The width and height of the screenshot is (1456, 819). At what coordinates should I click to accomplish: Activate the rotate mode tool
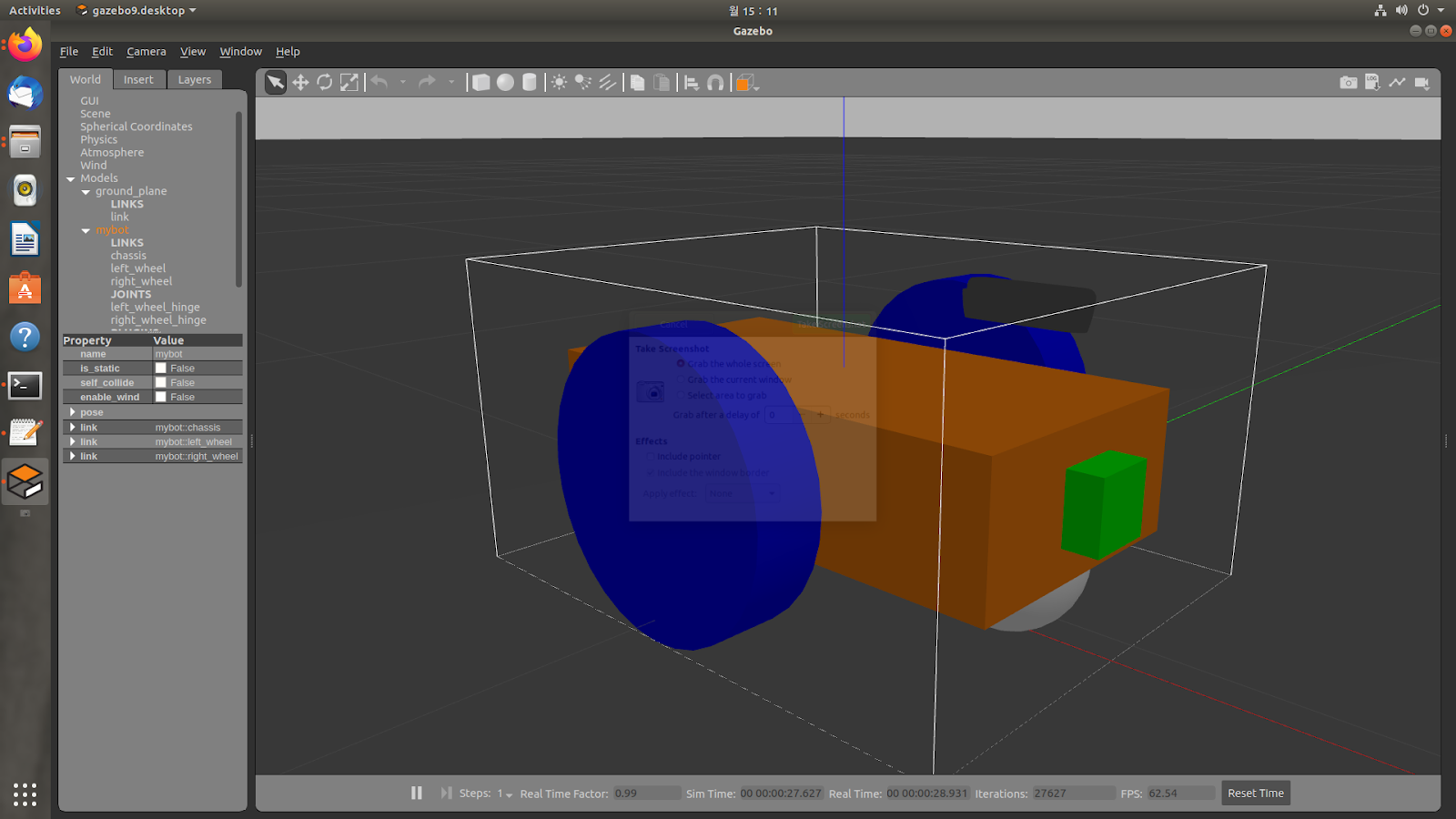pos(325,83)
